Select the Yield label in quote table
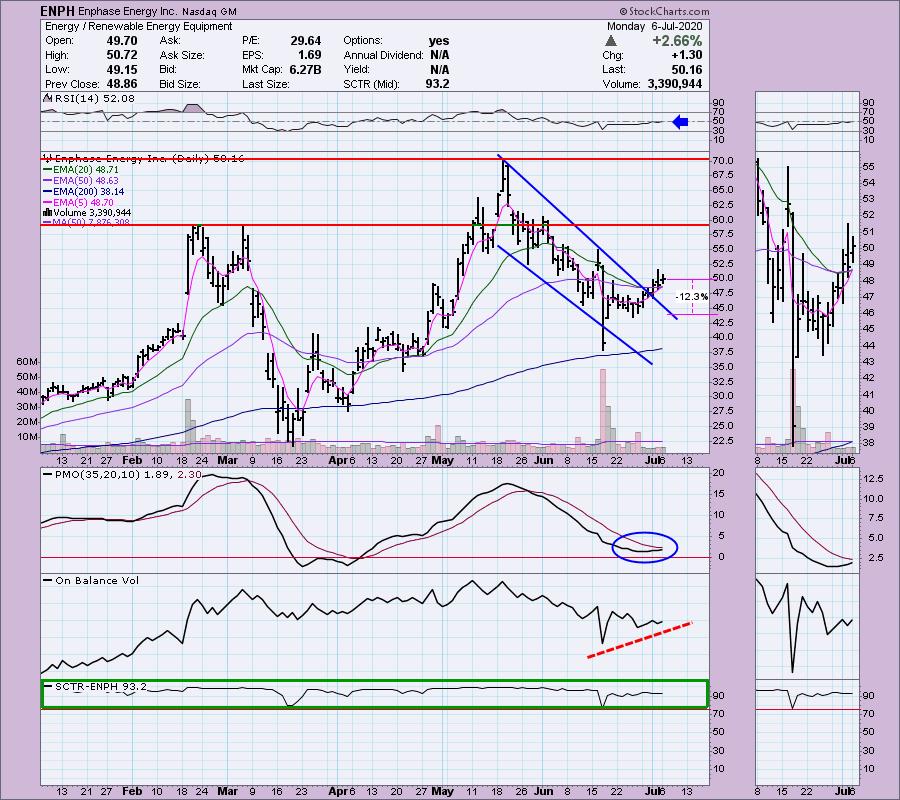The image size is (900, 800). (356, 69)
